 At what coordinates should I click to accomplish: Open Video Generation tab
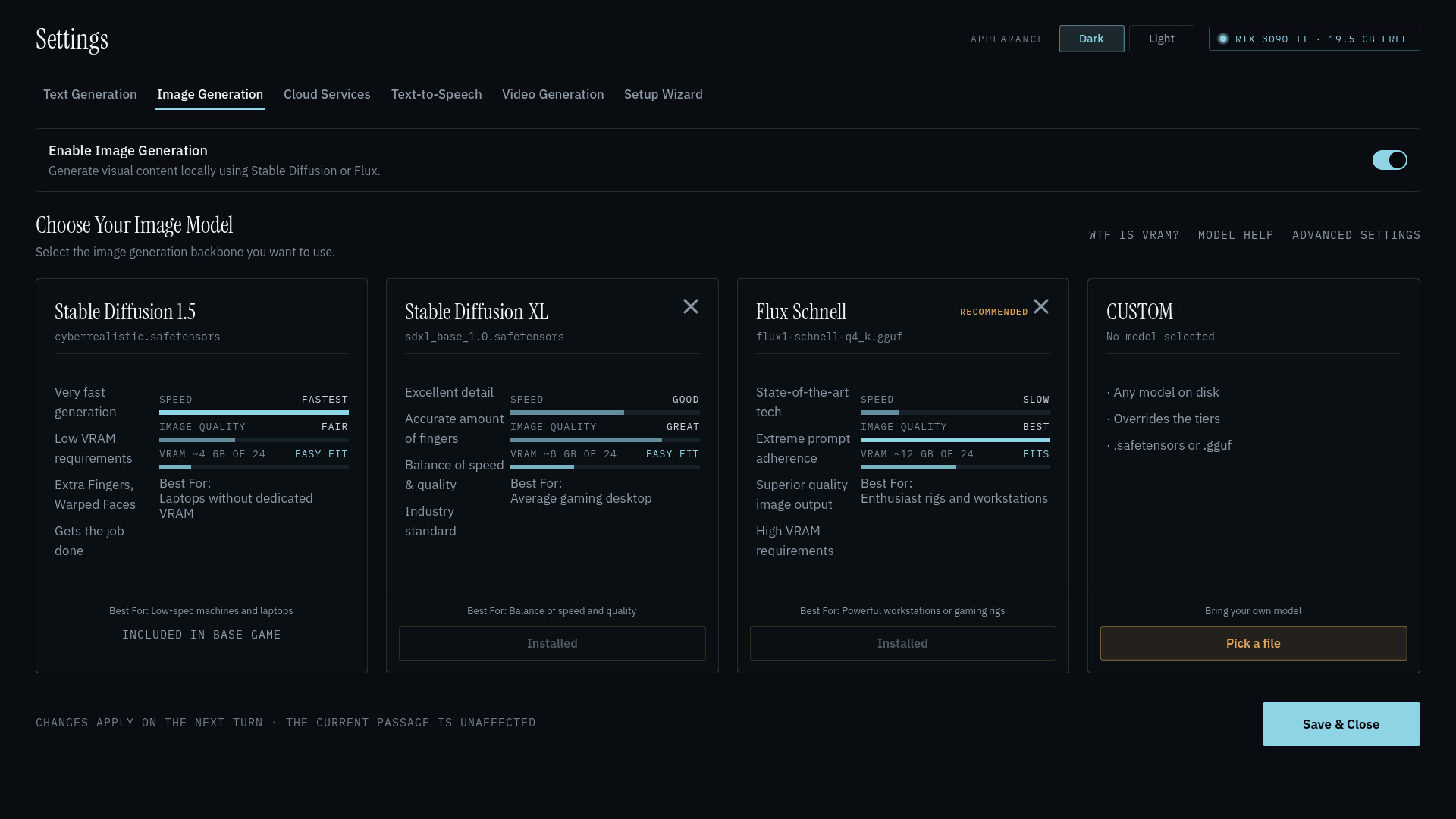[553, 94]
